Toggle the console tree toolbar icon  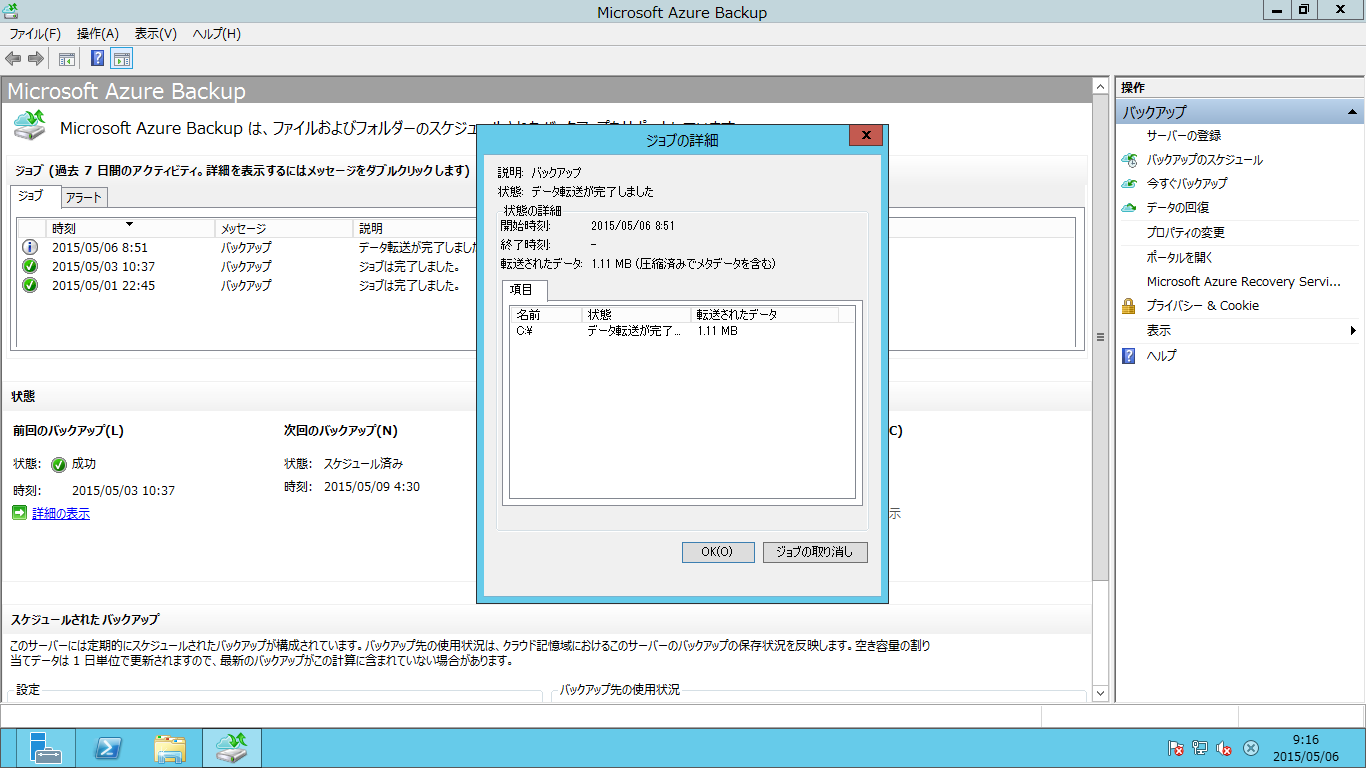coord(67,59)
